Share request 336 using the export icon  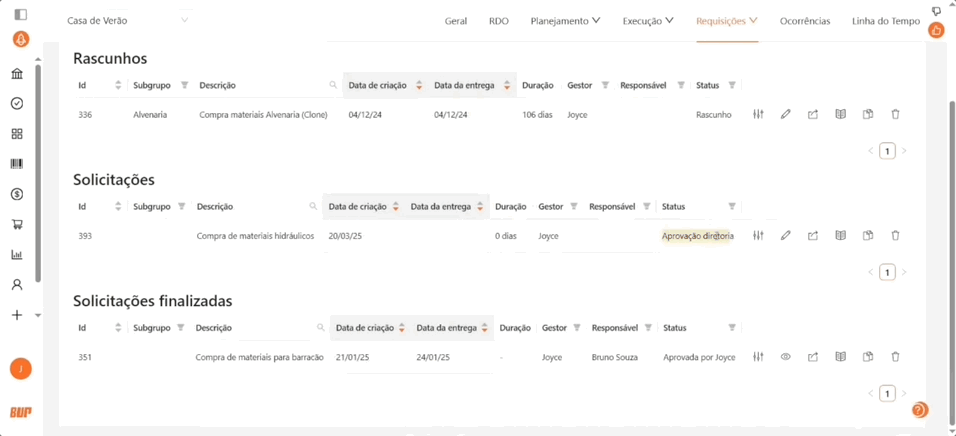[813, 114]
